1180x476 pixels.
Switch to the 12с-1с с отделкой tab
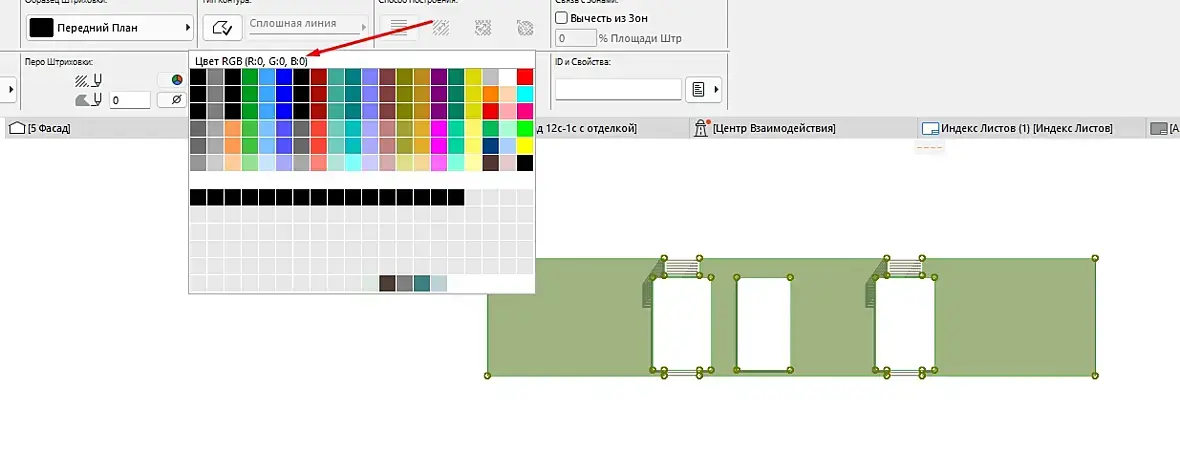[x=587, y=129]
